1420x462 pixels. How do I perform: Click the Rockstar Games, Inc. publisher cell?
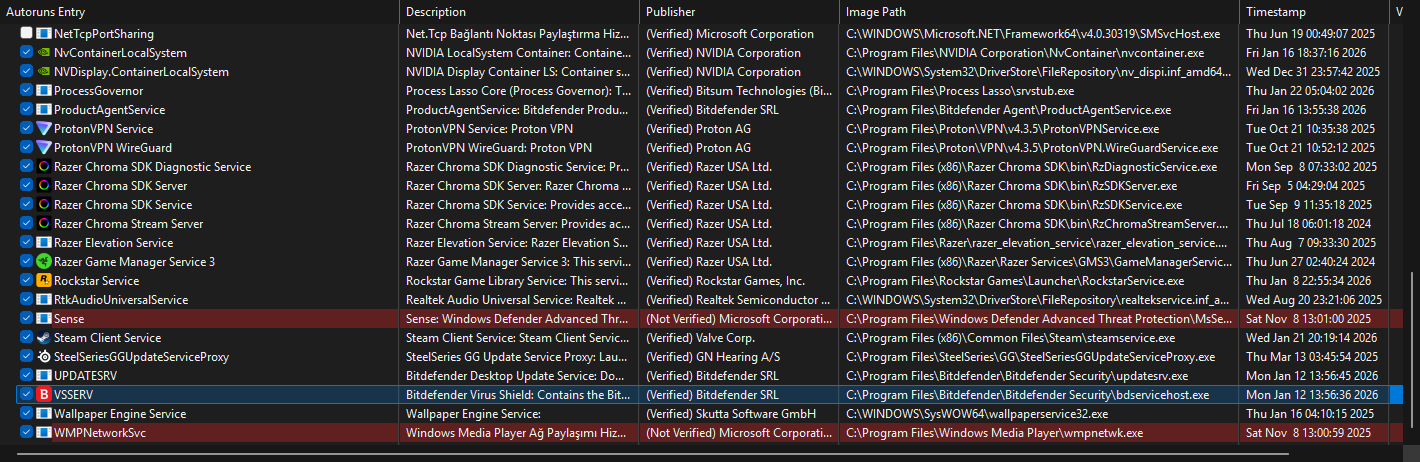pos(739,281)
